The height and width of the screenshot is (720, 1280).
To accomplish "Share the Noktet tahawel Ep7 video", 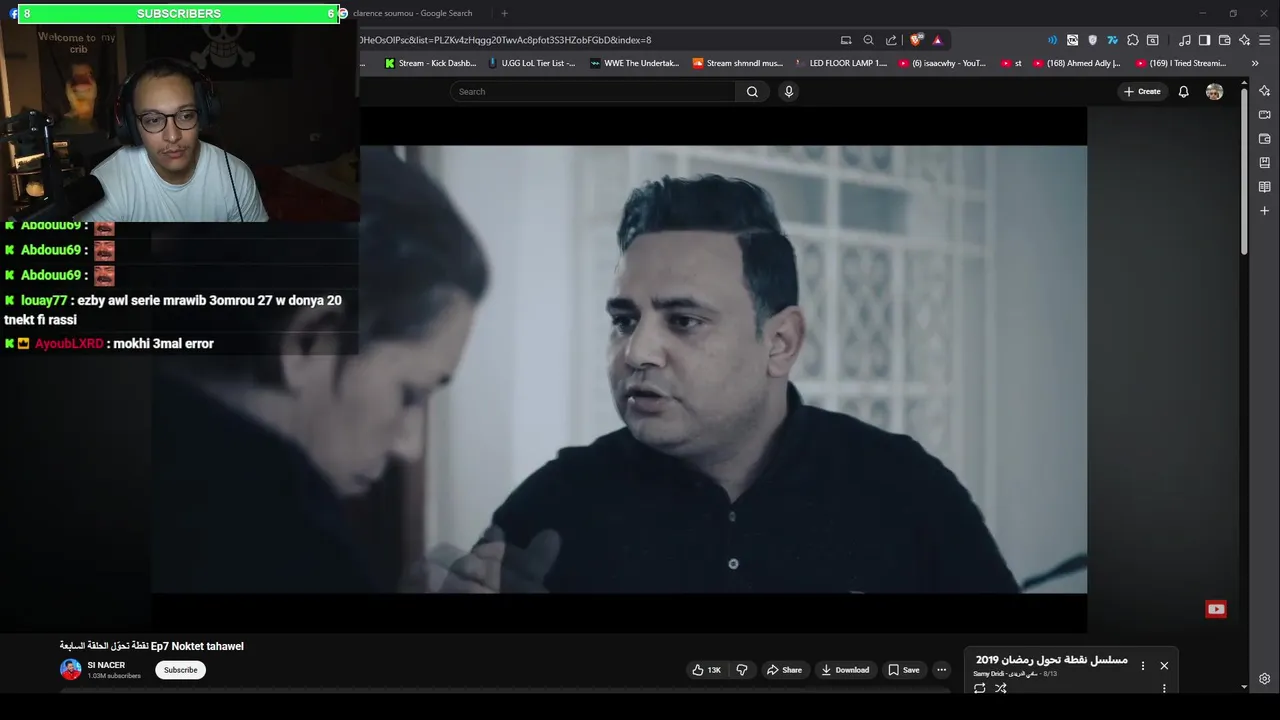I will pos(784,670).
